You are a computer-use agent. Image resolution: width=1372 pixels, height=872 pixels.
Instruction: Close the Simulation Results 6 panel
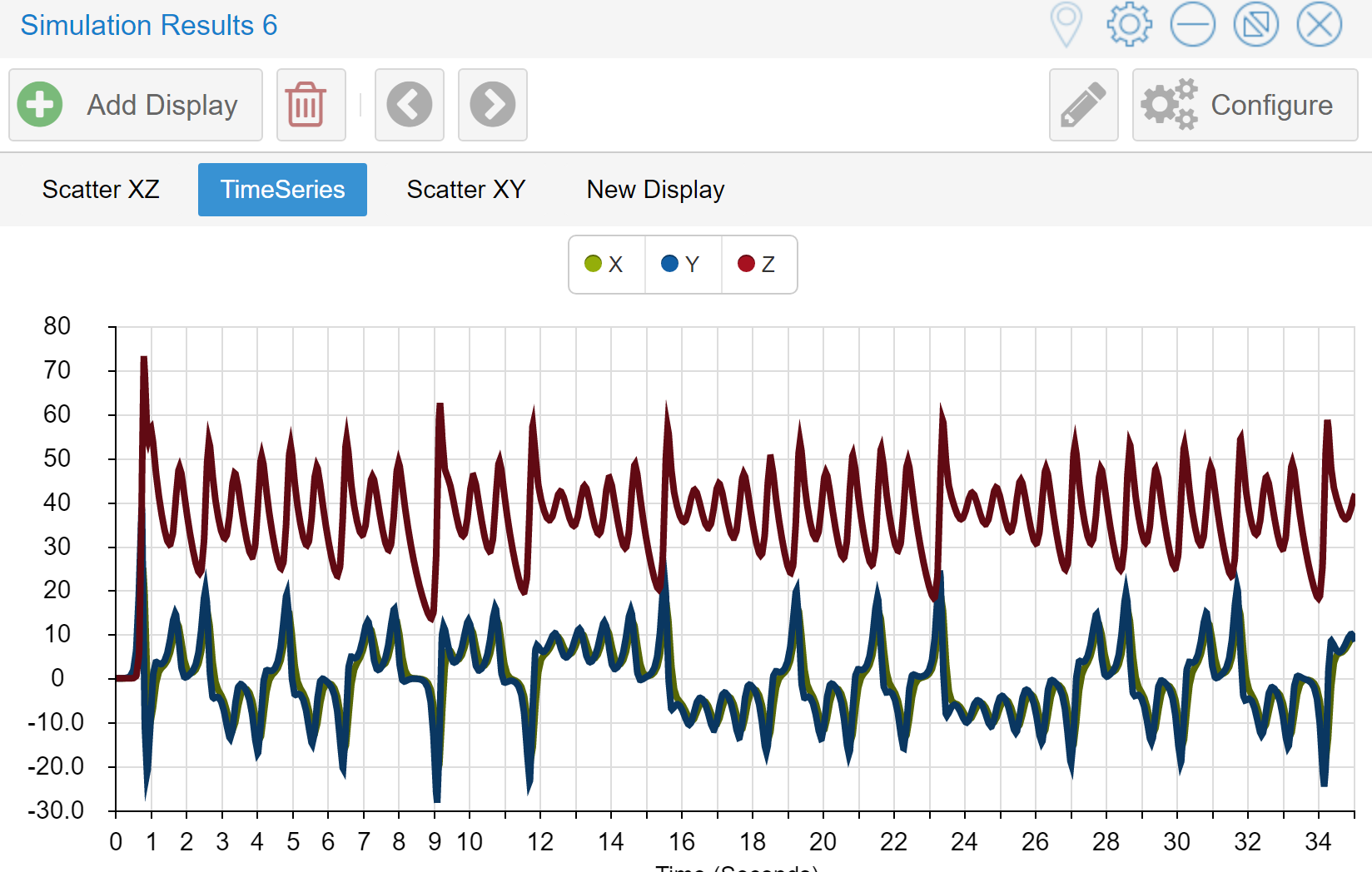click(1319, 24)
